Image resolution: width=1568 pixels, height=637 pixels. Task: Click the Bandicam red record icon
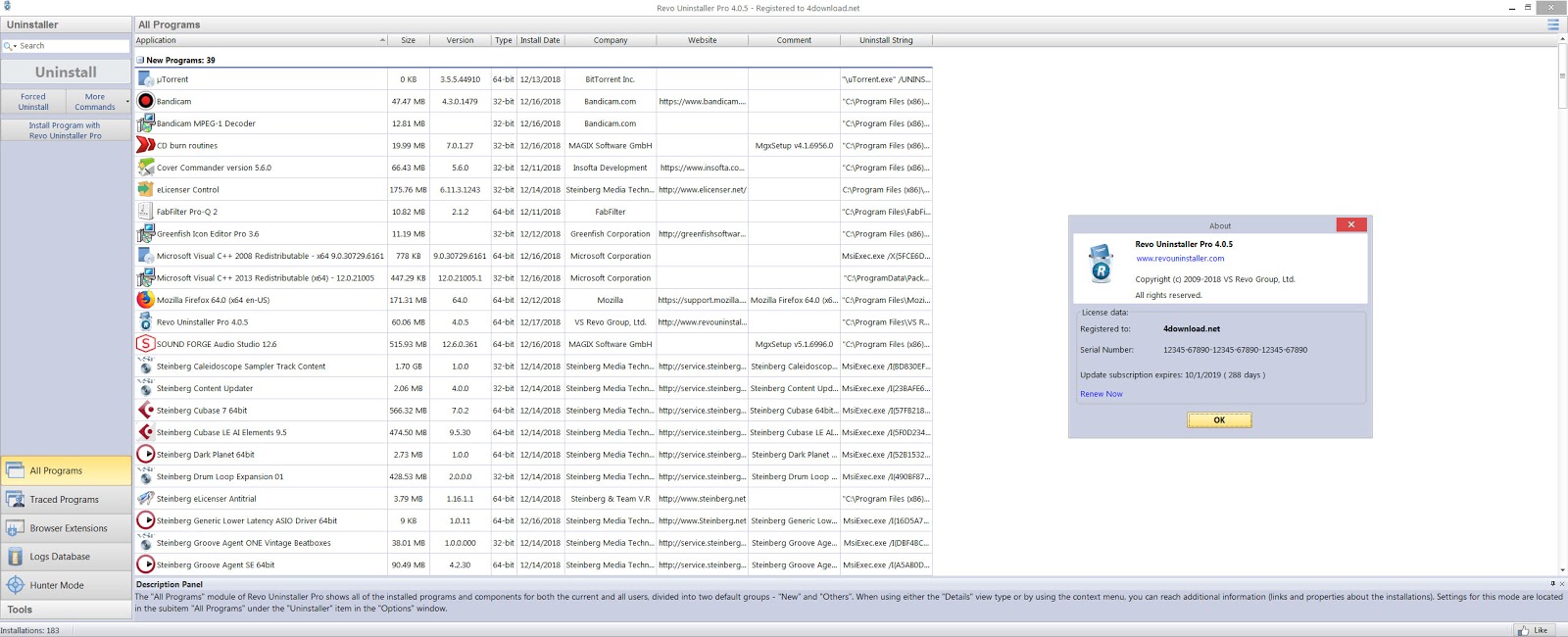coord(145,101)
